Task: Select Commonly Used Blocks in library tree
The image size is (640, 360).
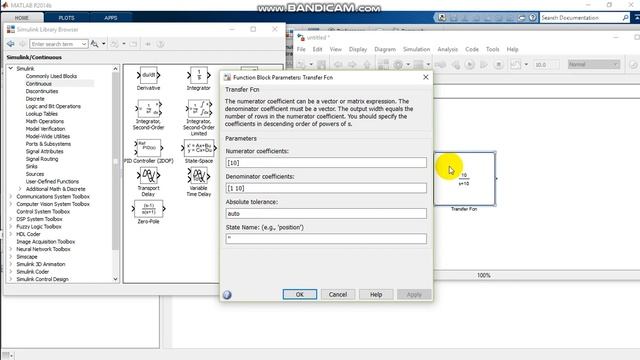Action: pyautogui.click(x=51, y=76)
